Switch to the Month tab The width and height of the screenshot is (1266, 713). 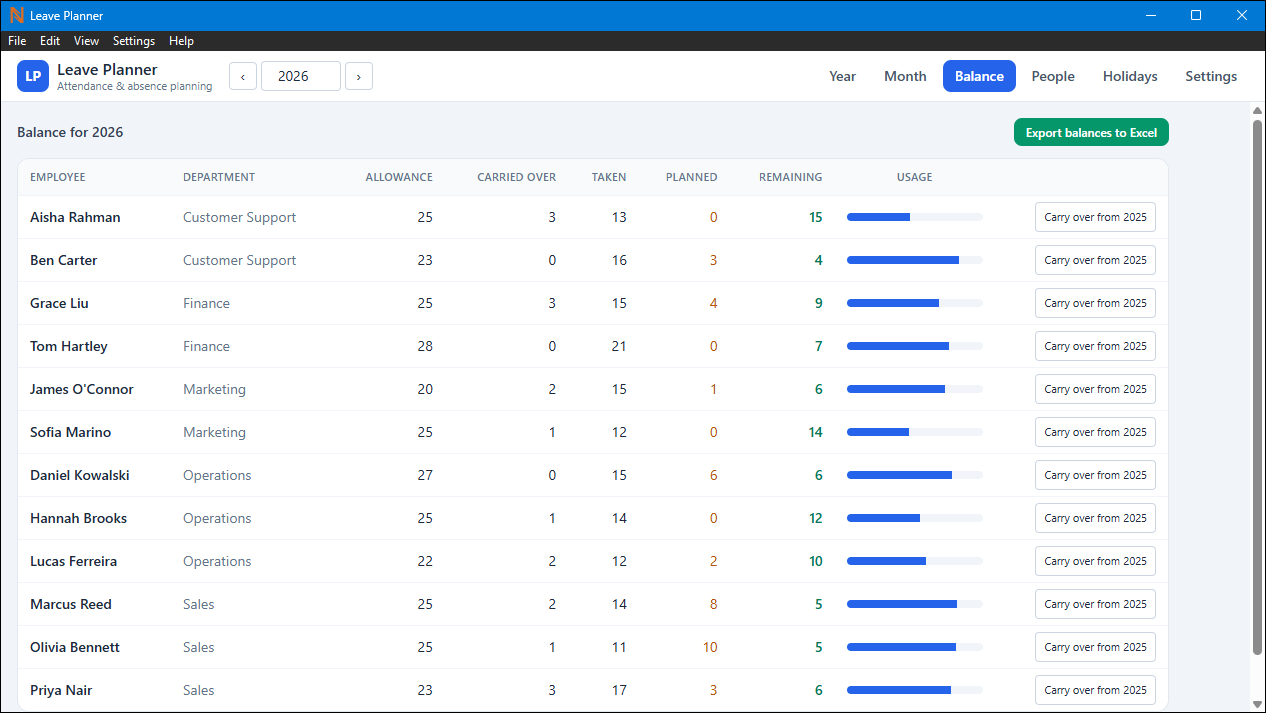pyautogui.click(x=905, y=76)
